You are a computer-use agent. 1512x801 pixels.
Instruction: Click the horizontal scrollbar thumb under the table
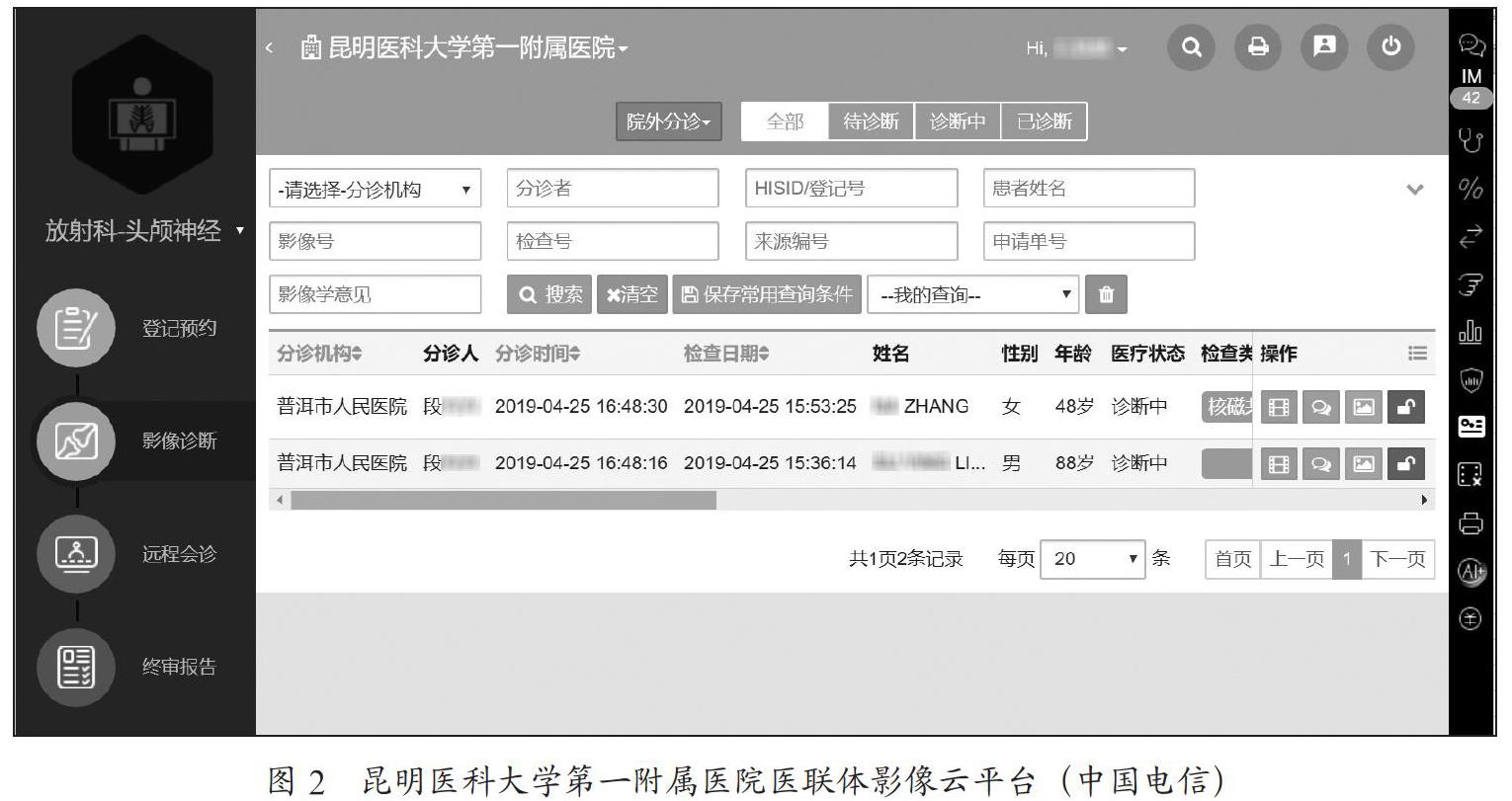pos(503,501)
